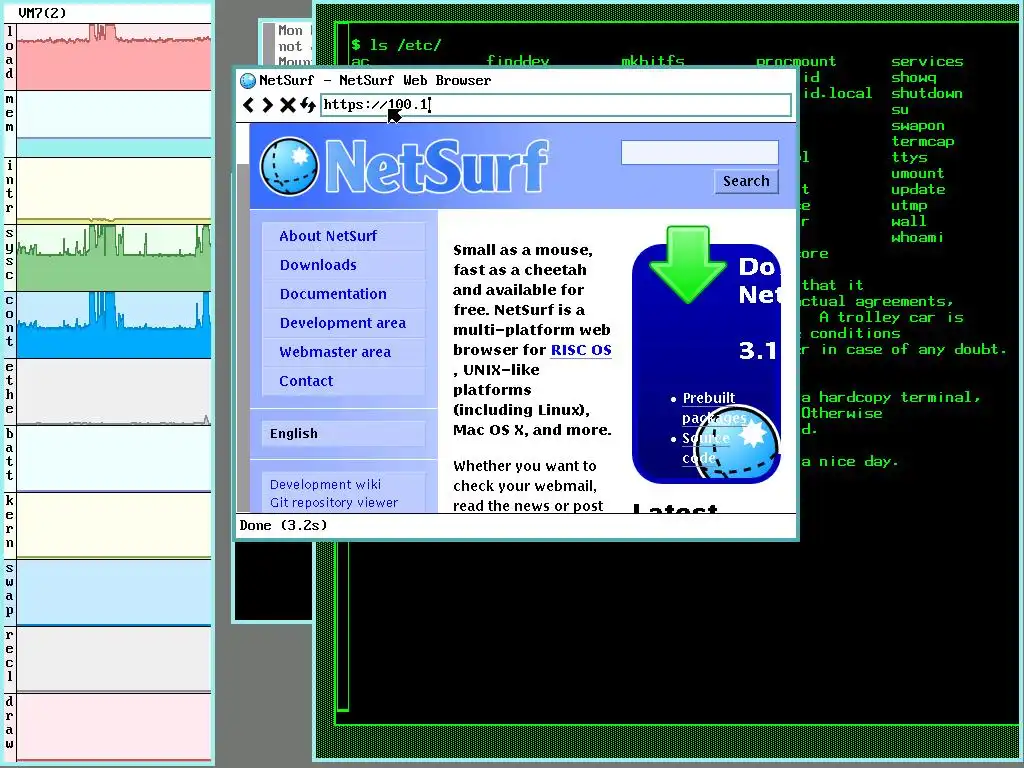Click 'showq' in the terminal listing
The height and width of the screenshot is (768, 1024).
pyautogui.click(x=914, y=77)
